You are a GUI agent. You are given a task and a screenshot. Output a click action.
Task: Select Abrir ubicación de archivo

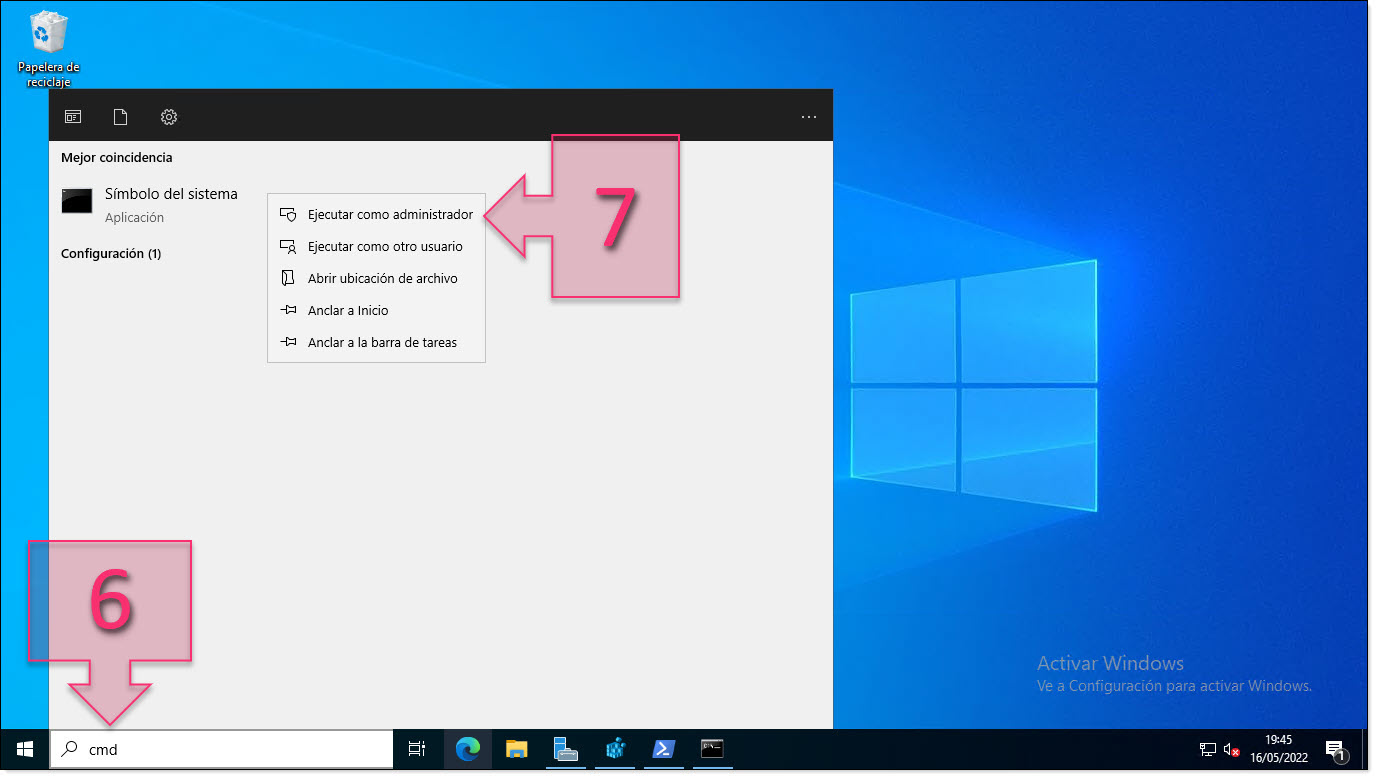pos(383,278)
